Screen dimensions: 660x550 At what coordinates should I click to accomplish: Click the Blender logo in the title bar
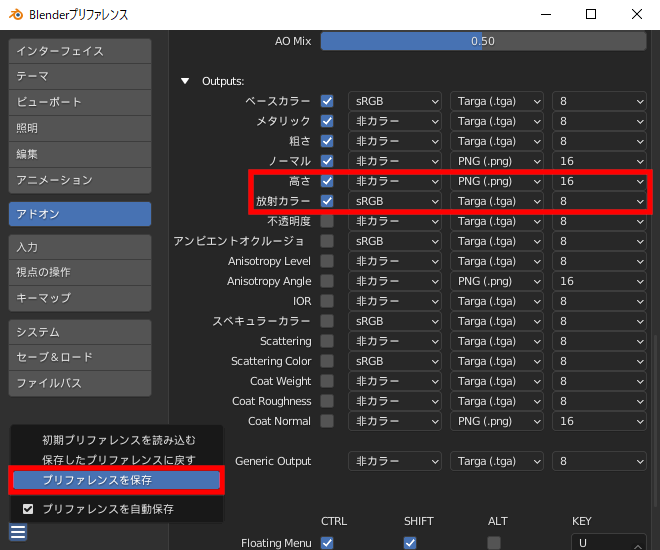[x=16, y=14]
